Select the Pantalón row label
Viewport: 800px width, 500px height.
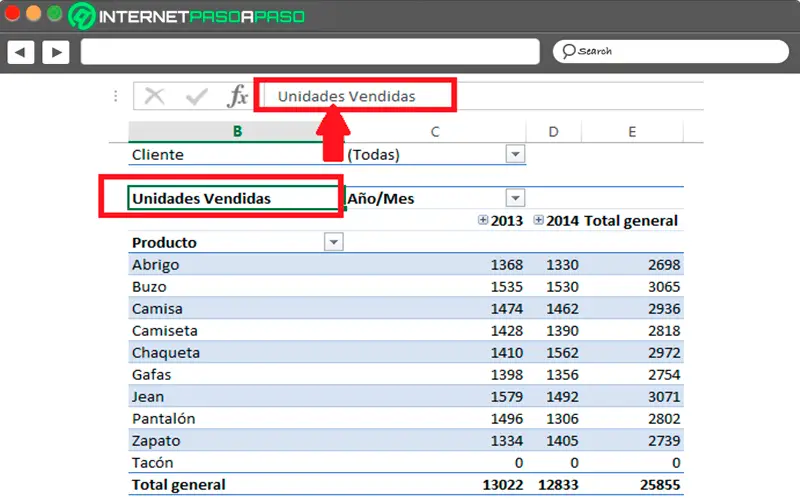pos(163,418)
